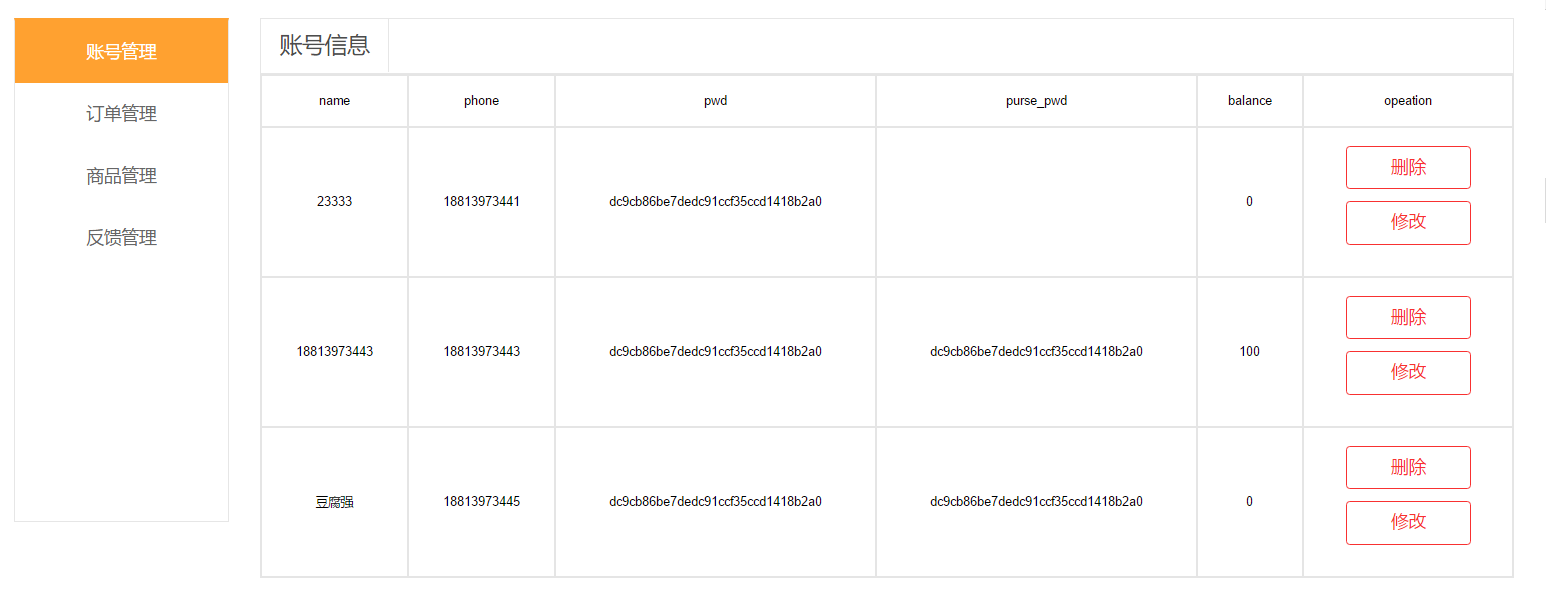Viewport: 1546px width, 605px height.
Task: Click 删除 for phone 18813973443 row
Action: [x=1407, y=317]
